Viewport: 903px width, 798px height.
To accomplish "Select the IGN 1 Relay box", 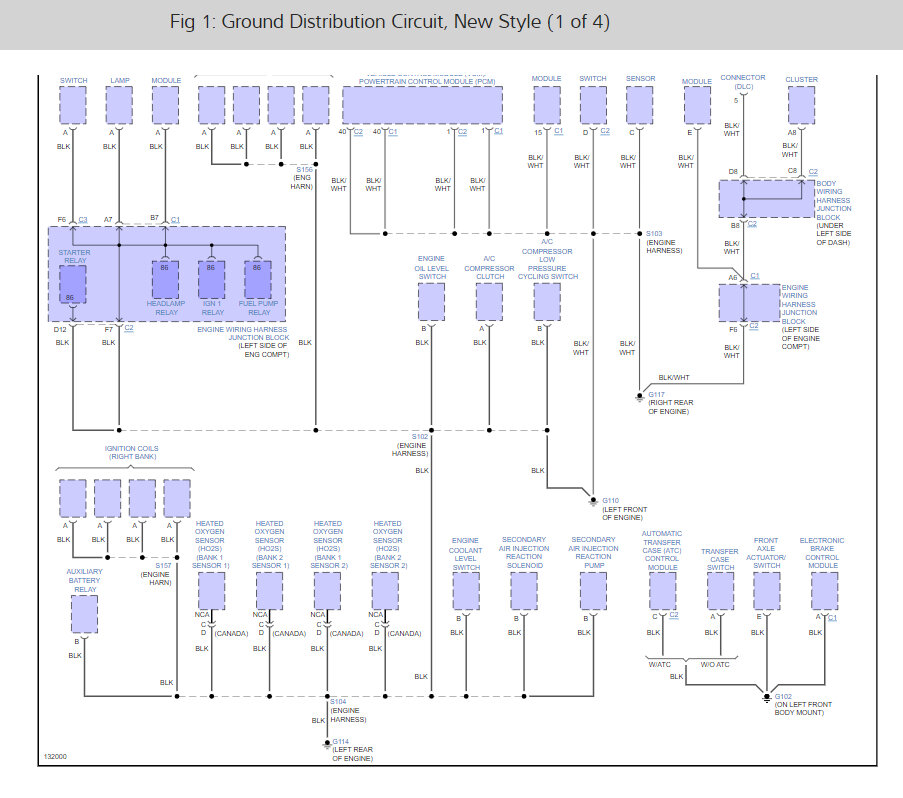I will (x=211, y=280).
